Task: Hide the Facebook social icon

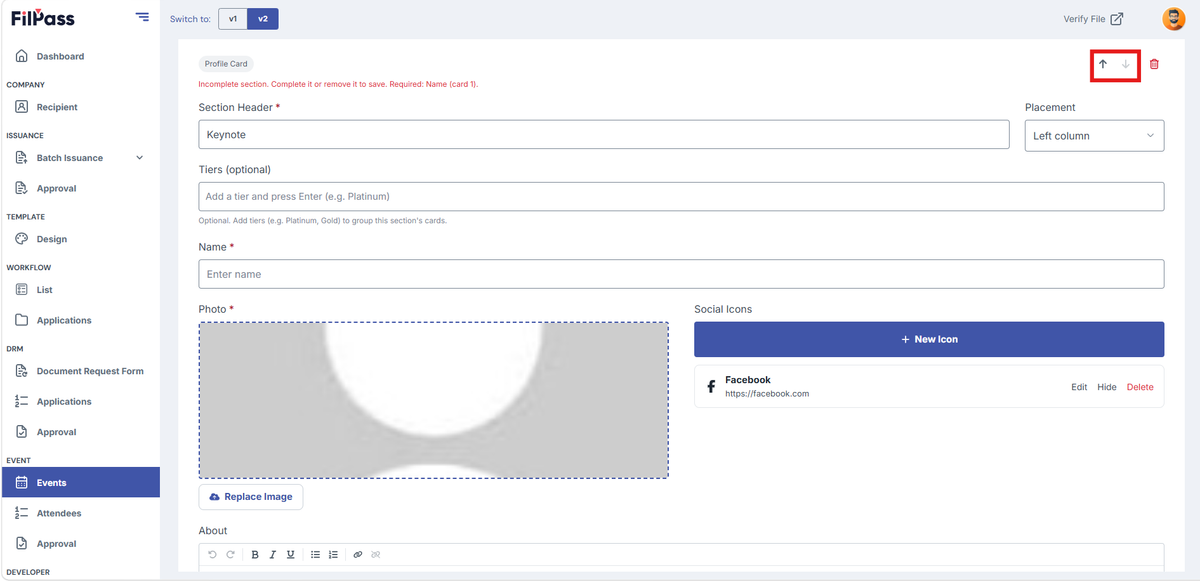Action: (1107, 387)
